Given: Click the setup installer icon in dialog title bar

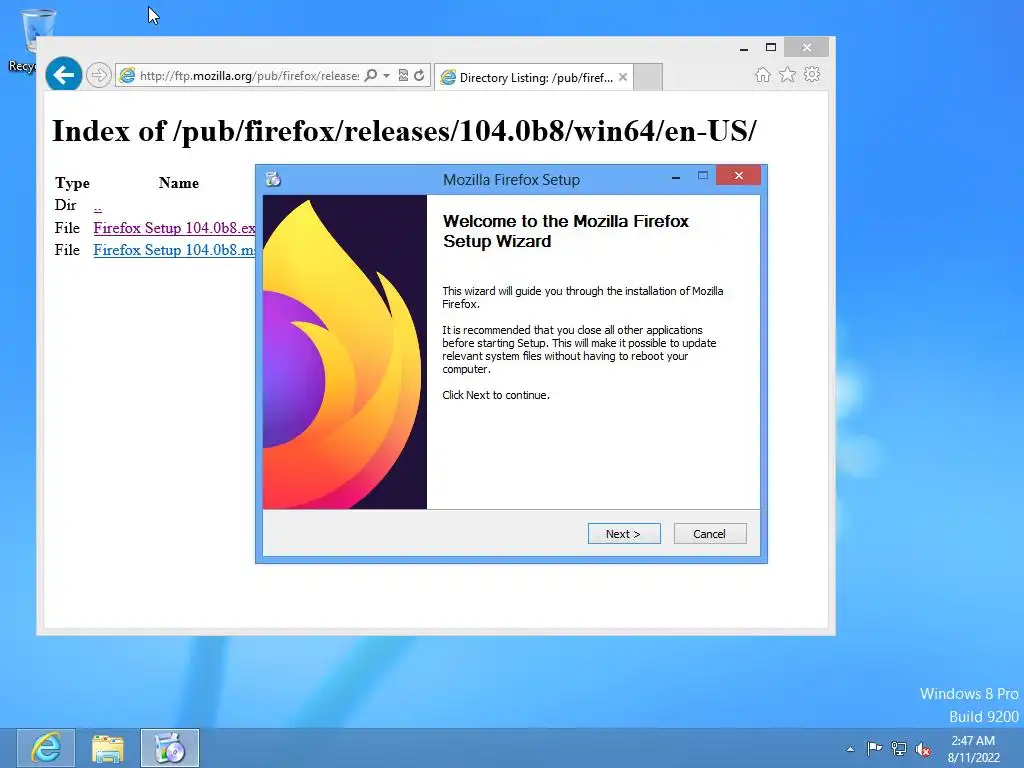Looking at the screenshot, I should 273,179.
